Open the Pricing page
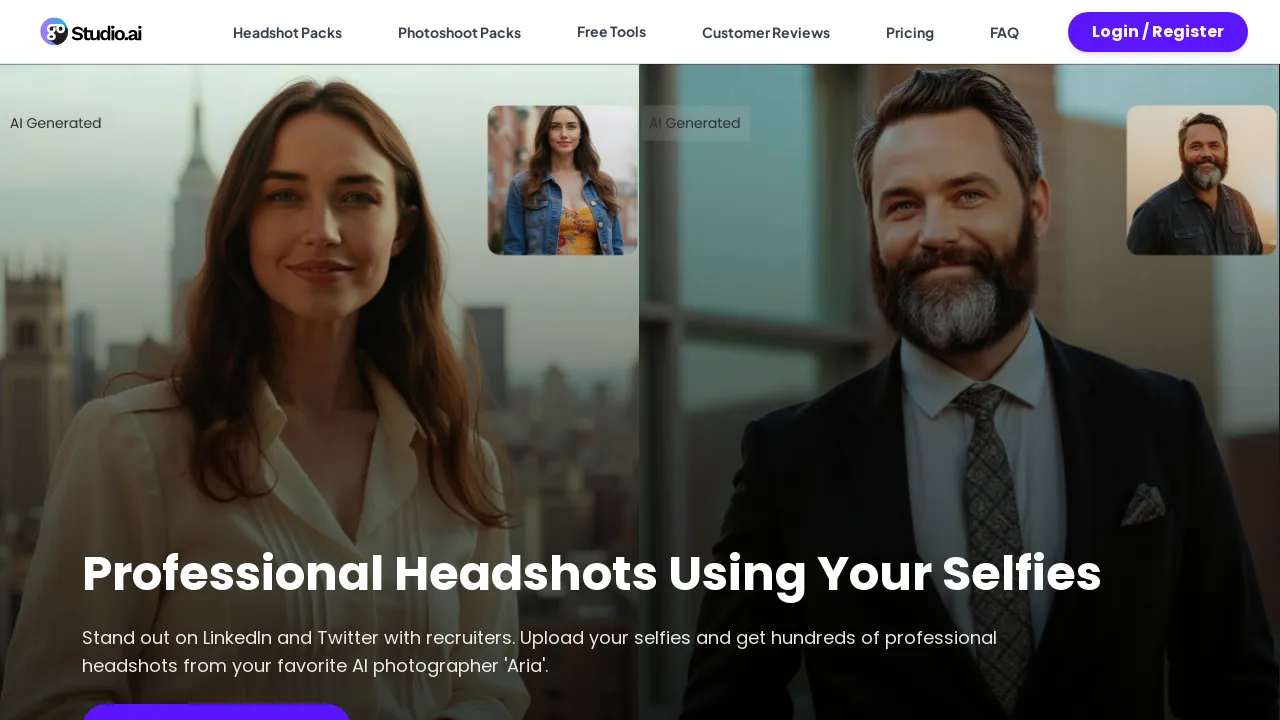The width and height of the screenshot is (1280, 720). (x=910, y=33)
